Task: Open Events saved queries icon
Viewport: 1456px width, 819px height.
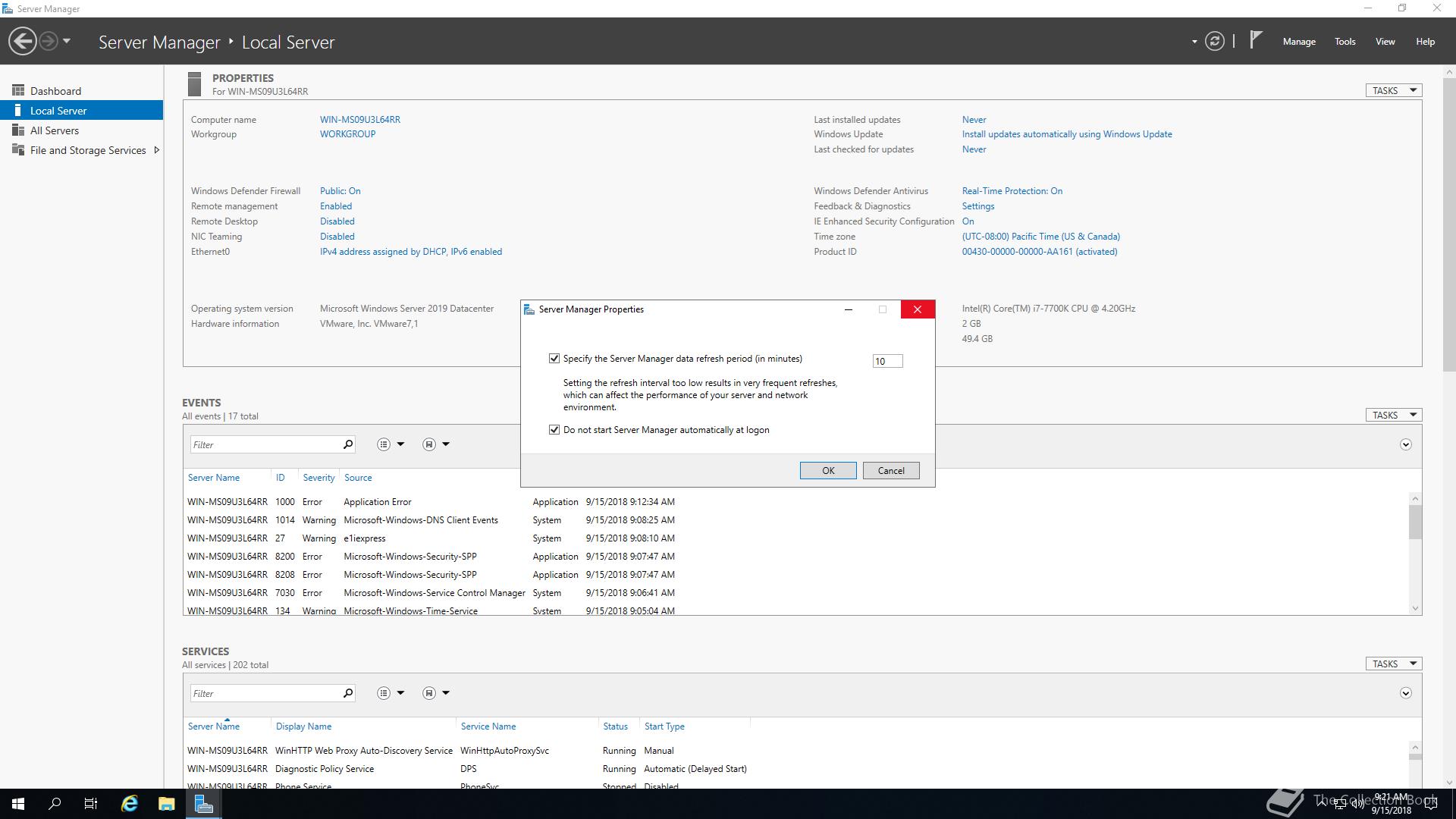Action: click(429, 444)
